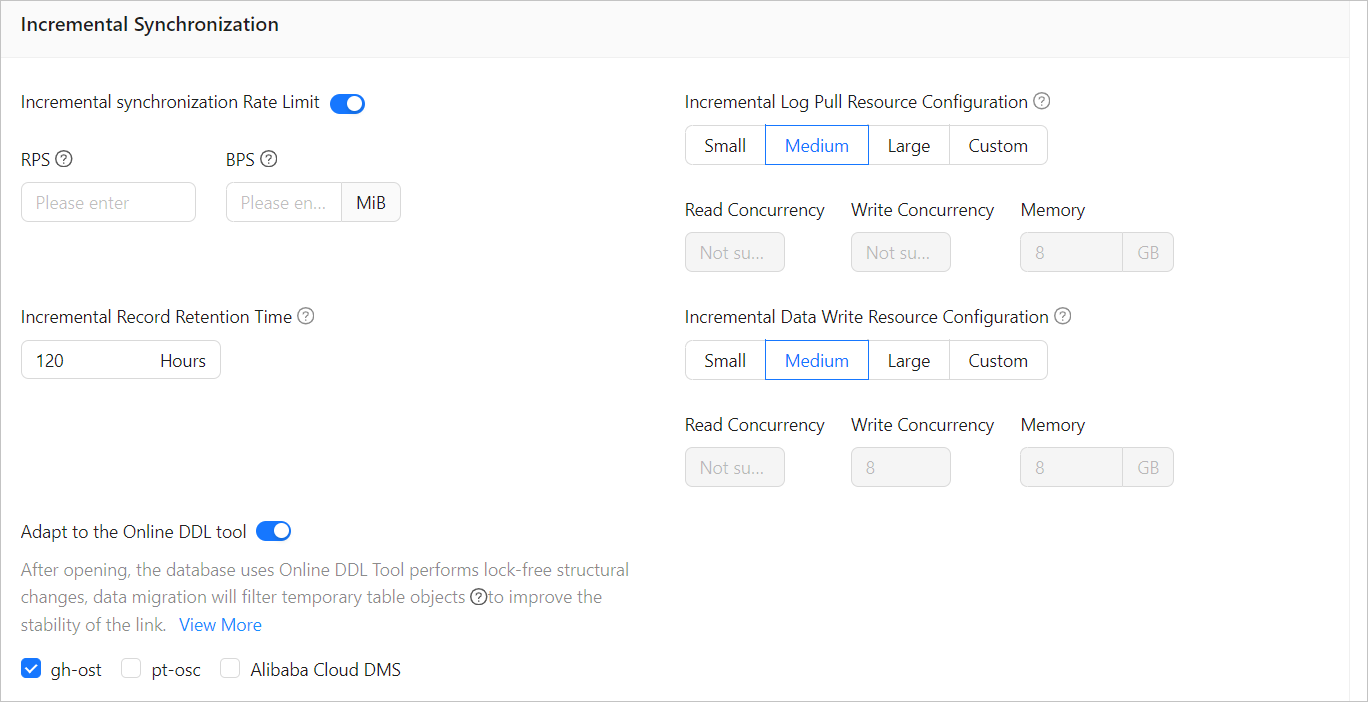The height and width of the screenshot is (702, 1368).
Task: Choose Large for Incremental Log Pull Resource
Action: [x=908, y=145]
